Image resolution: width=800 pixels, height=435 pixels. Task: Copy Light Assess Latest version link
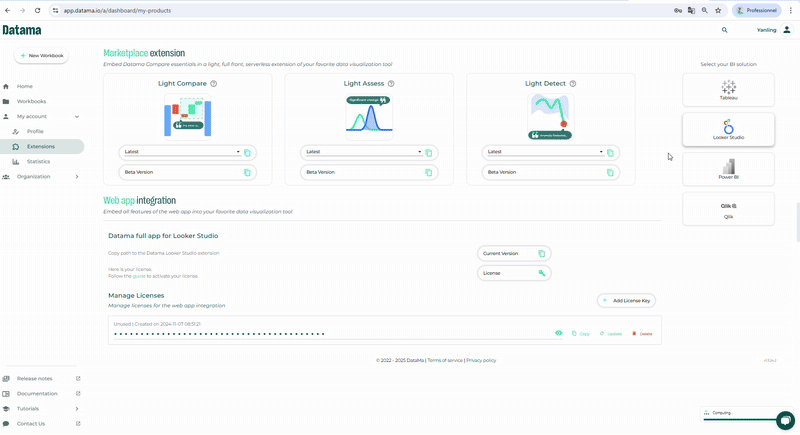(x=429, y=153)
